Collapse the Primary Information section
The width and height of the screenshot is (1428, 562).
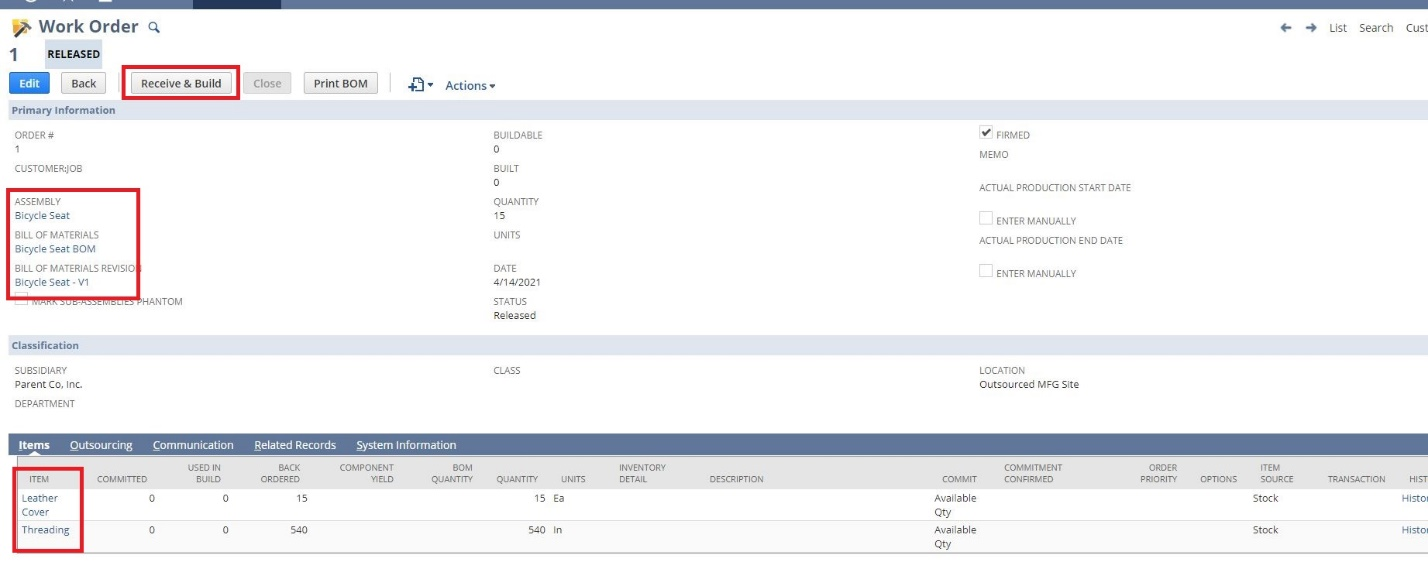tap(63, 110)
